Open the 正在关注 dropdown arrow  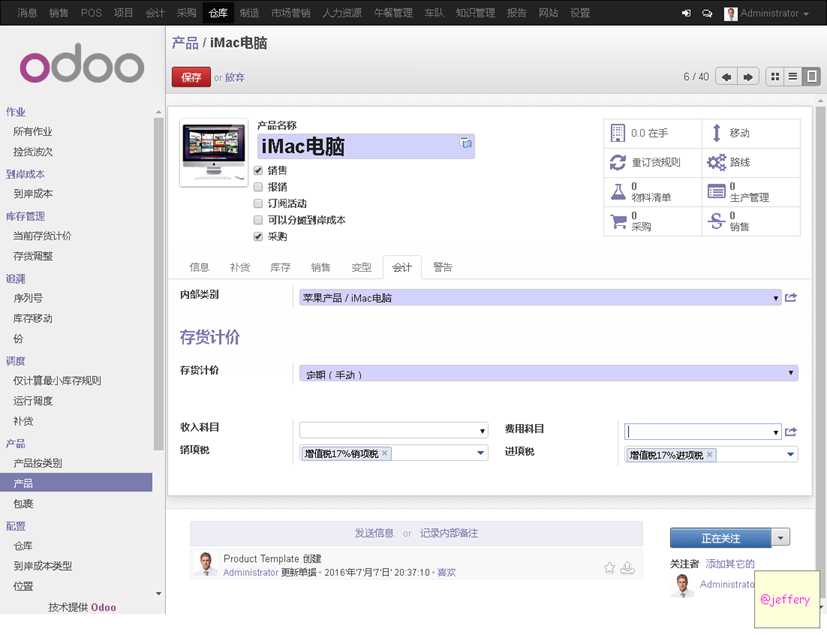point(781,537)
